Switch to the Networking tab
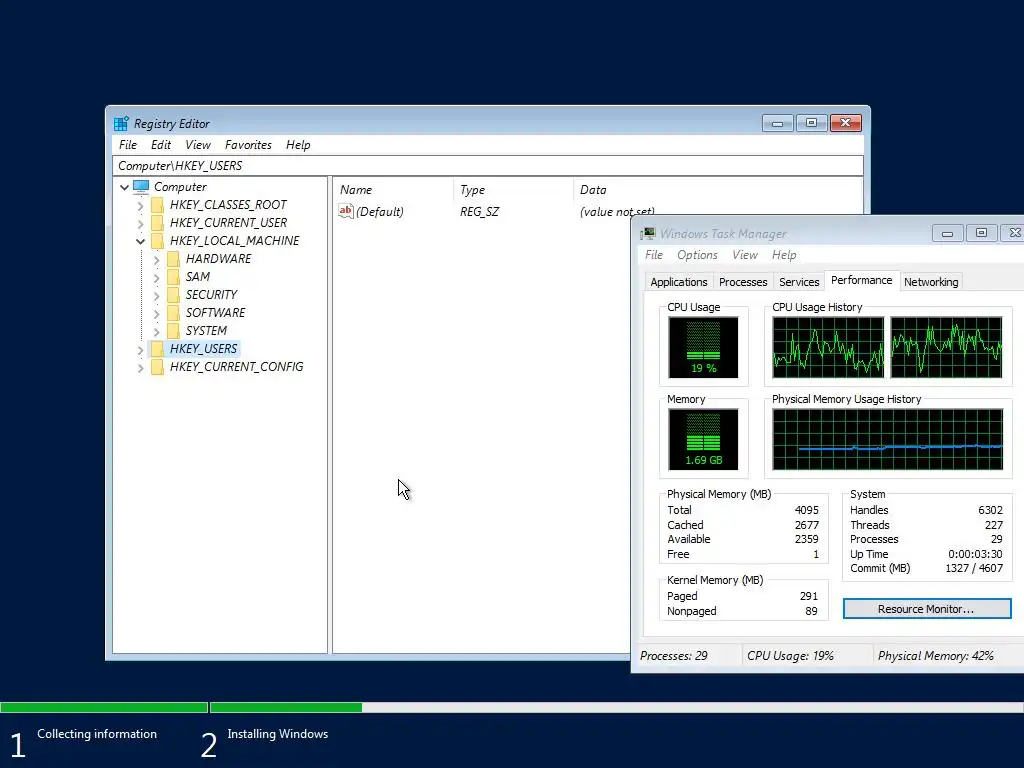 coord(931,282)
